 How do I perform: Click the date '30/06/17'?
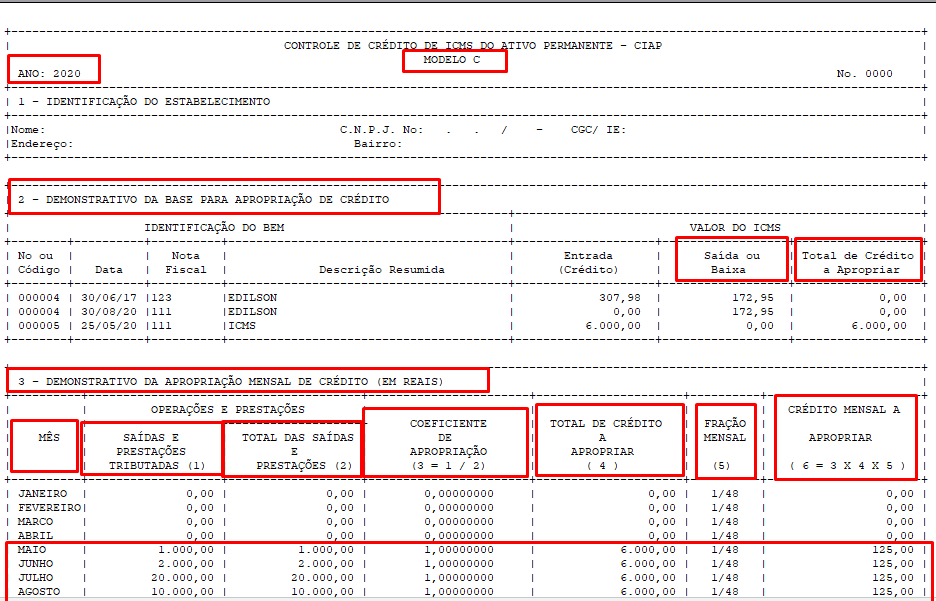[x=109, y=298]
